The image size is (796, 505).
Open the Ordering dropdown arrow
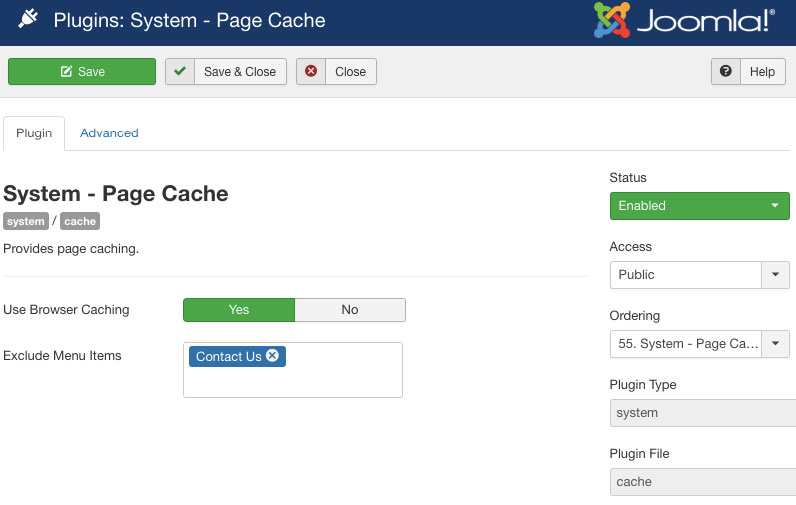pyautogui.click(x=775, y=344)
